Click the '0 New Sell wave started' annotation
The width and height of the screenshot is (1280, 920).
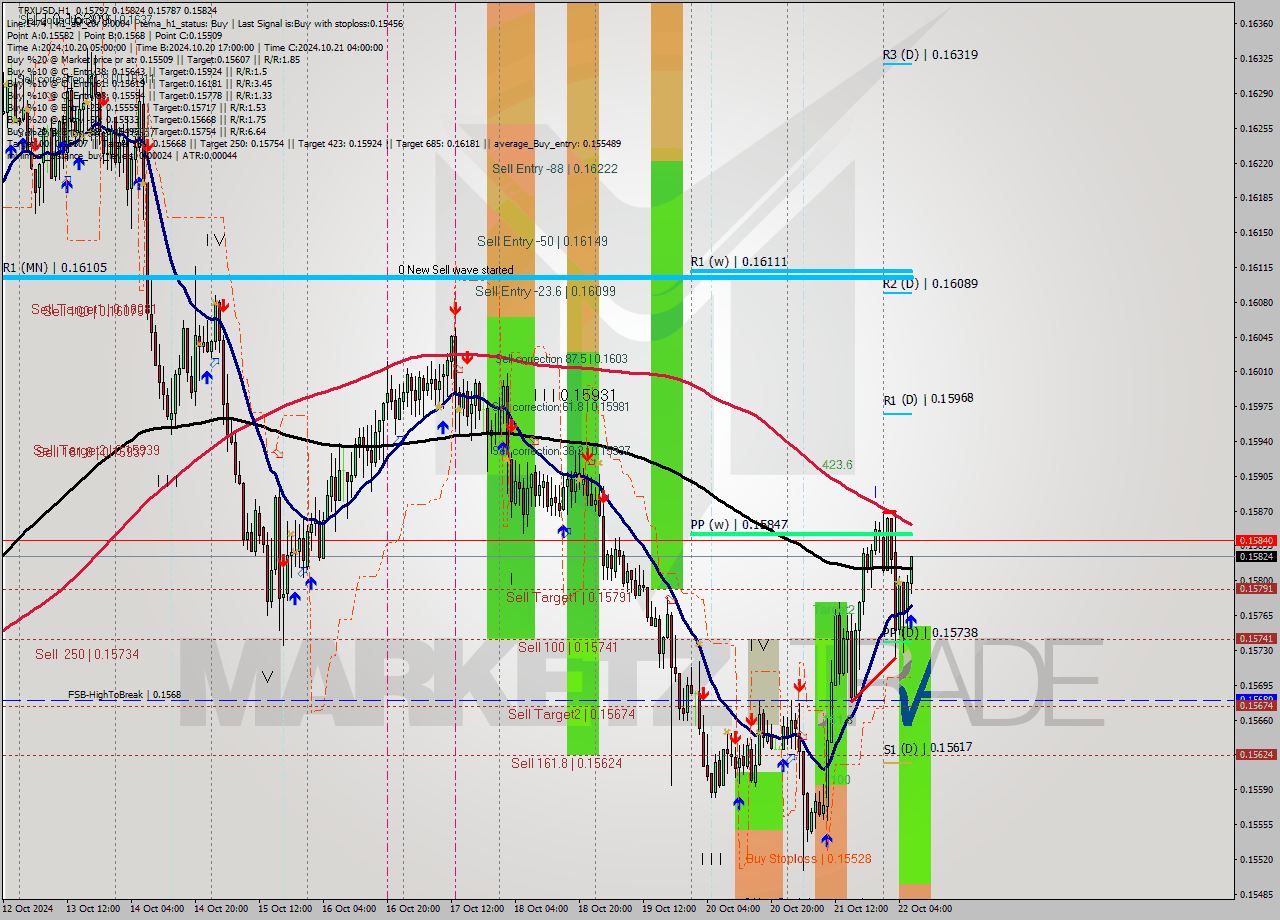(x=456, y=270)
